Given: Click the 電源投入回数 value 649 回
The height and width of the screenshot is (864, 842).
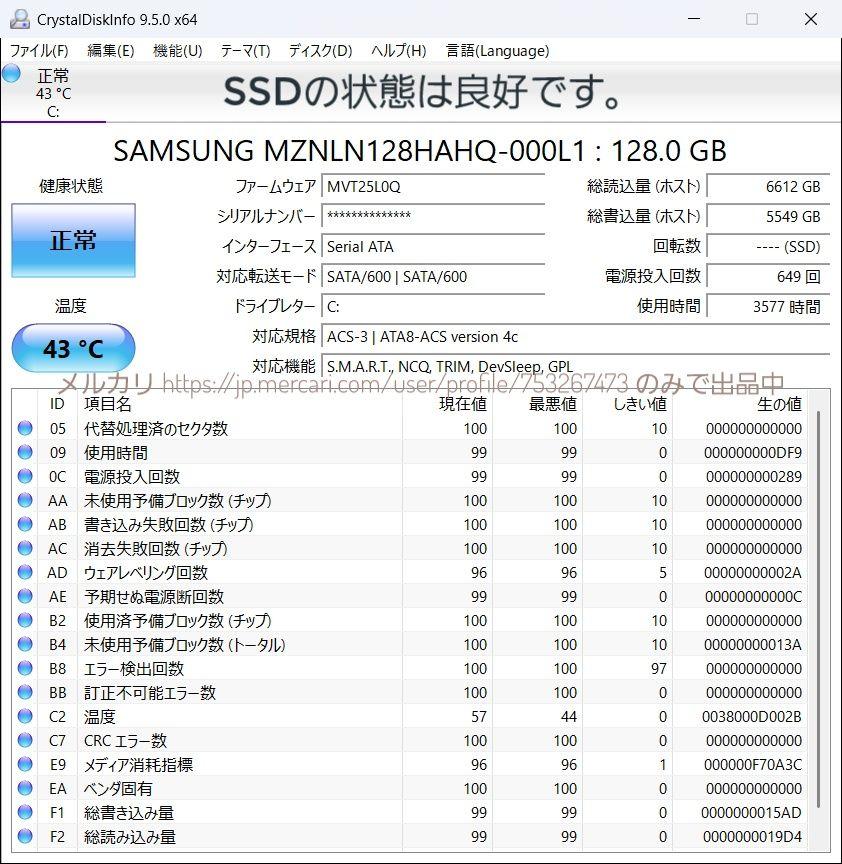Looking at the screenshot, I should click(x=768, y=276).
